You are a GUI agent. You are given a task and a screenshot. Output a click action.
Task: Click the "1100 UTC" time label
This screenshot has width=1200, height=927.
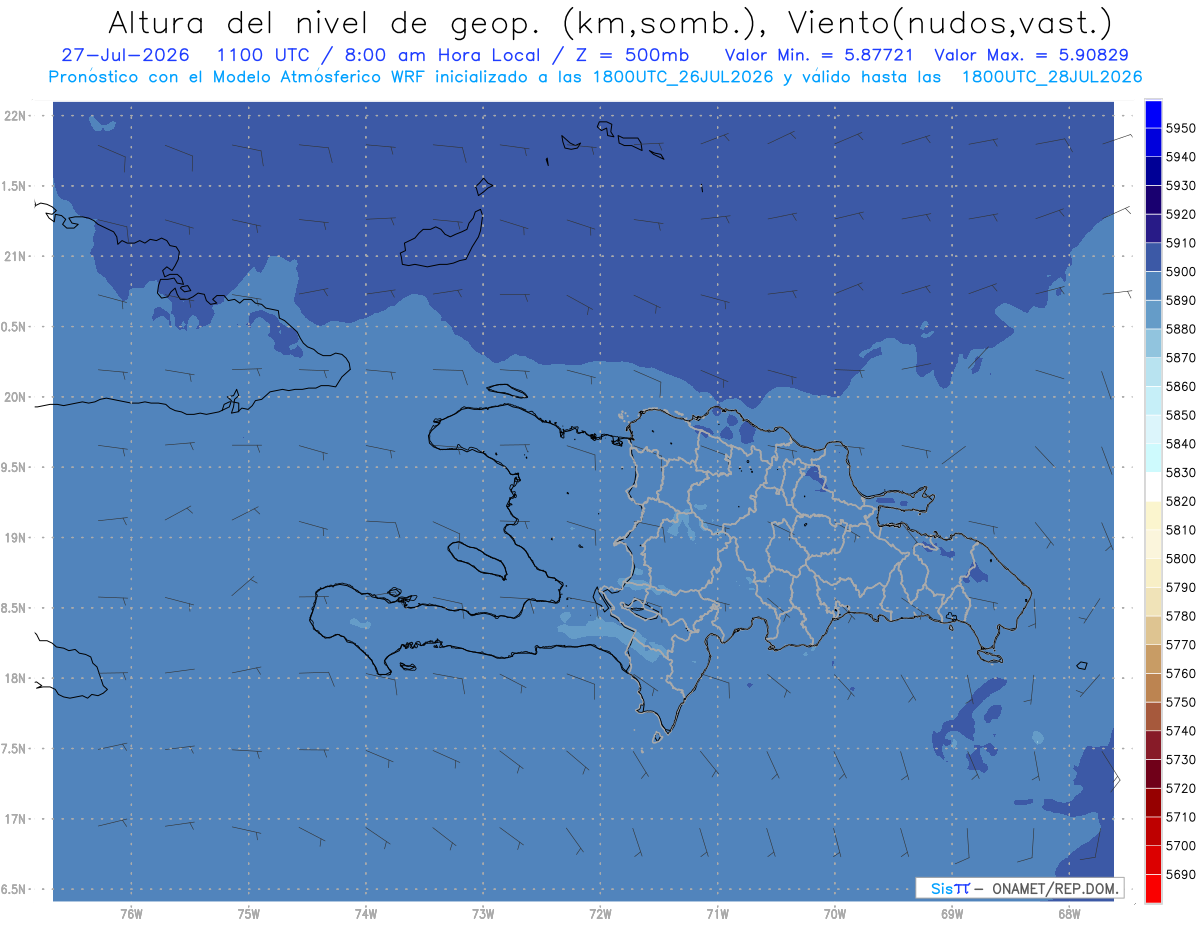click(264, 55)
